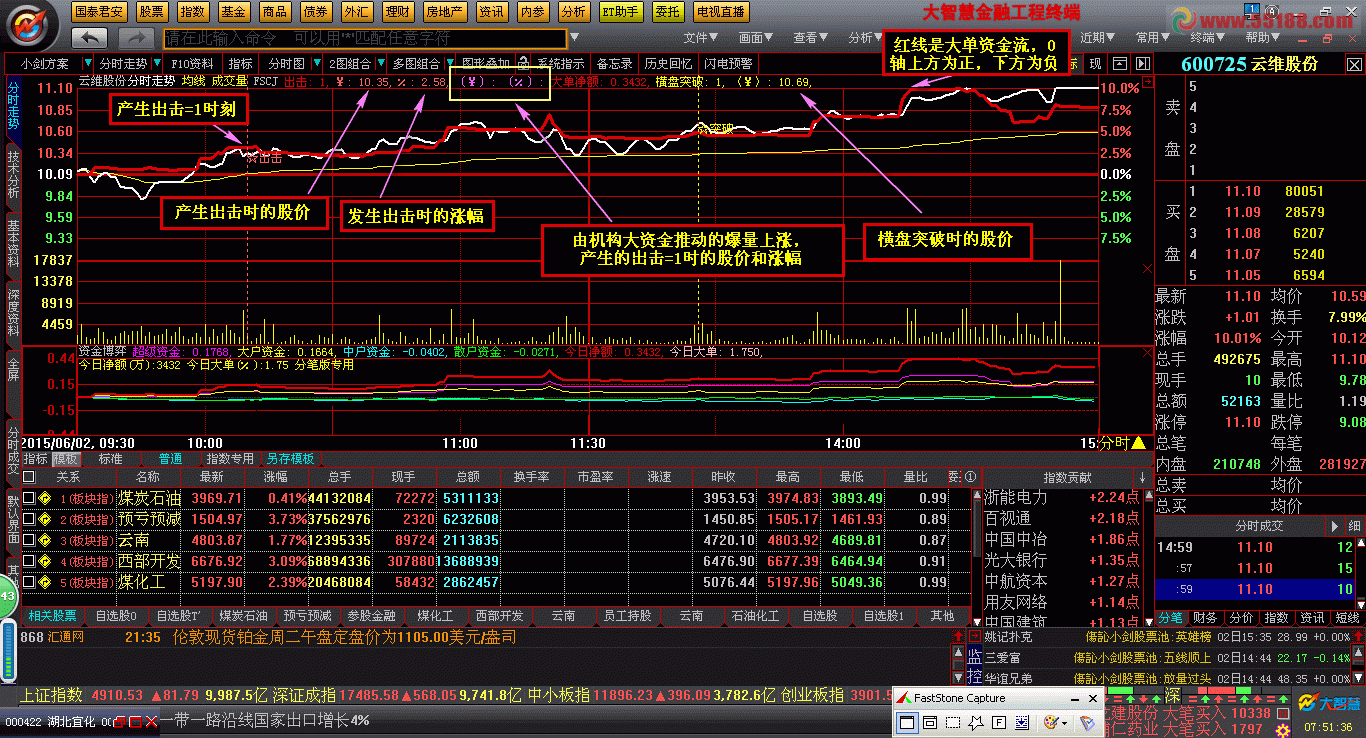Tick the checkbox for 煤化工 row

point(29,582)
